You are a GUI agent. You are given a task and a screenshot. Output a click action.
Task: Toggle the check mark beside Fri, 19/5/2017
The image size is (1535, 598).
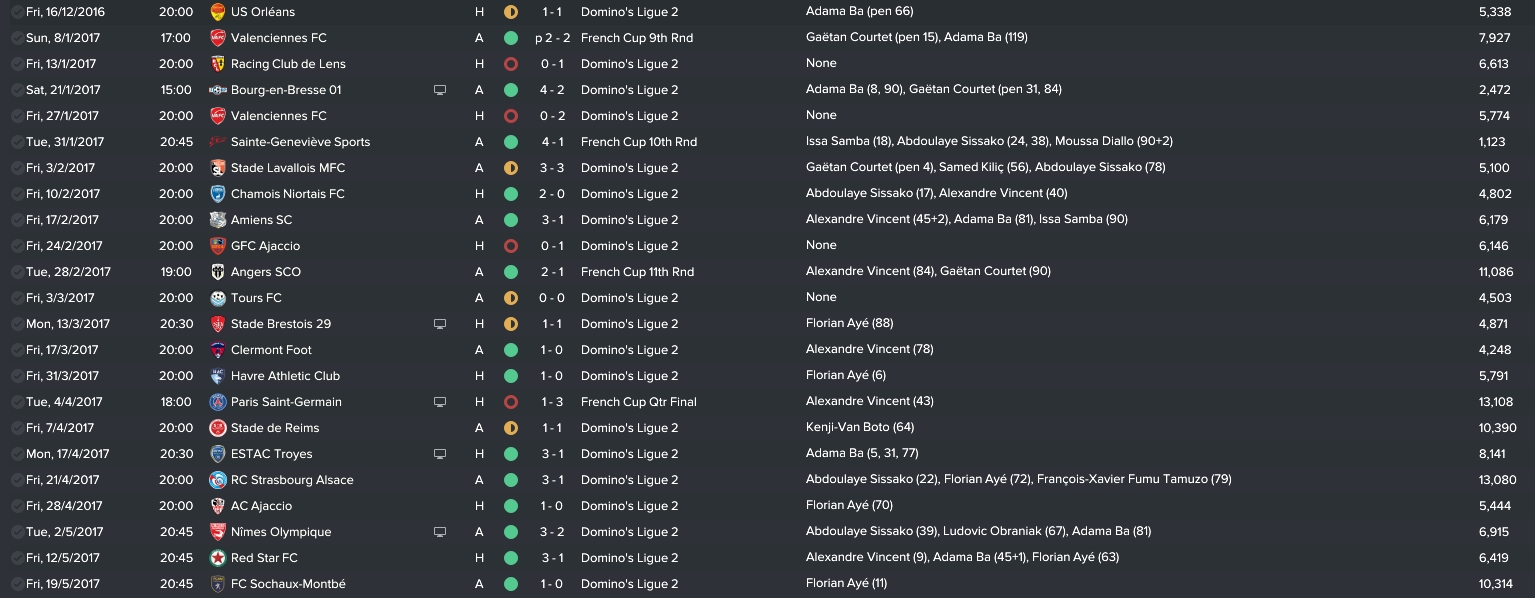17,584
